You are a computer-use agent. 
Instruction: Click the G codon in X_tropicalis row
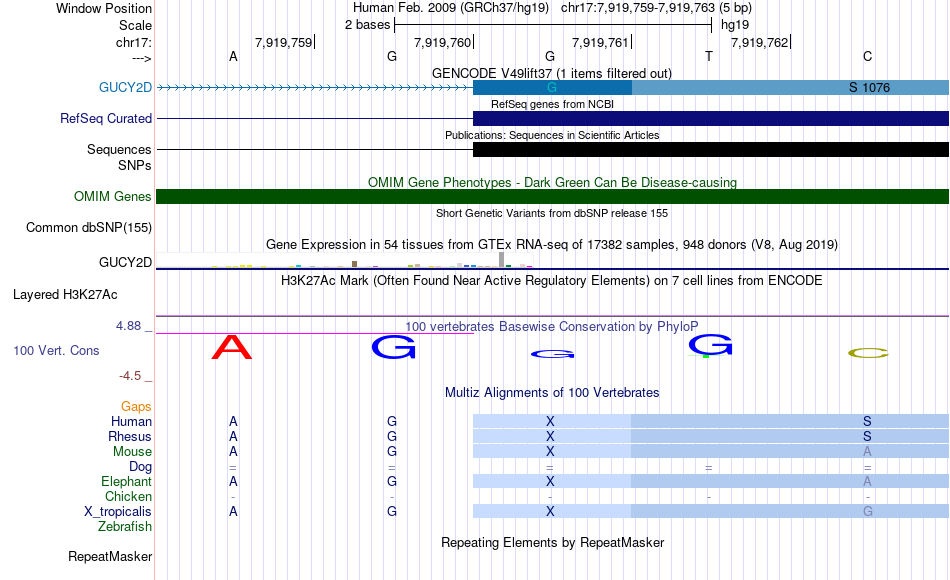point(868,512)
